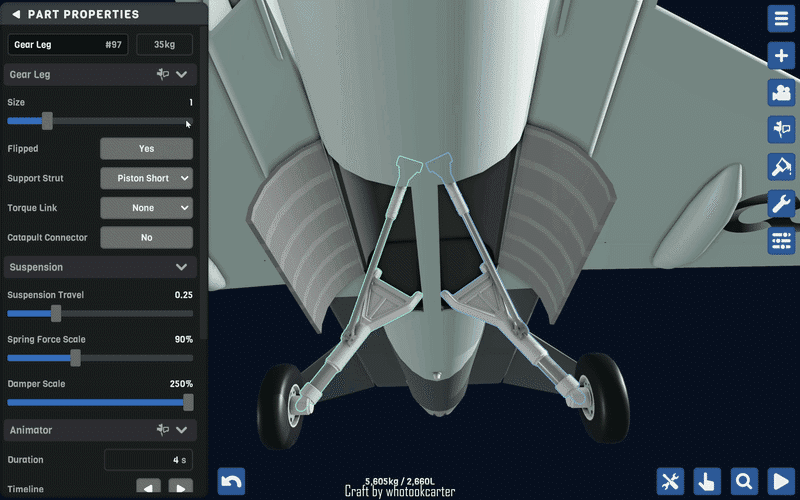The image size is (800, 500).
Task: Step timeline backward with left arrow
Action: point(148,487)
